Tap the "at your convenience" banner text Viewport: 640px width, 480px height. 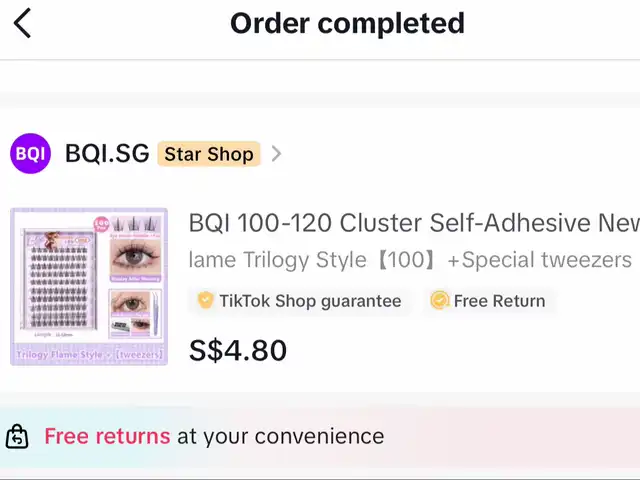tap(280, 436)
